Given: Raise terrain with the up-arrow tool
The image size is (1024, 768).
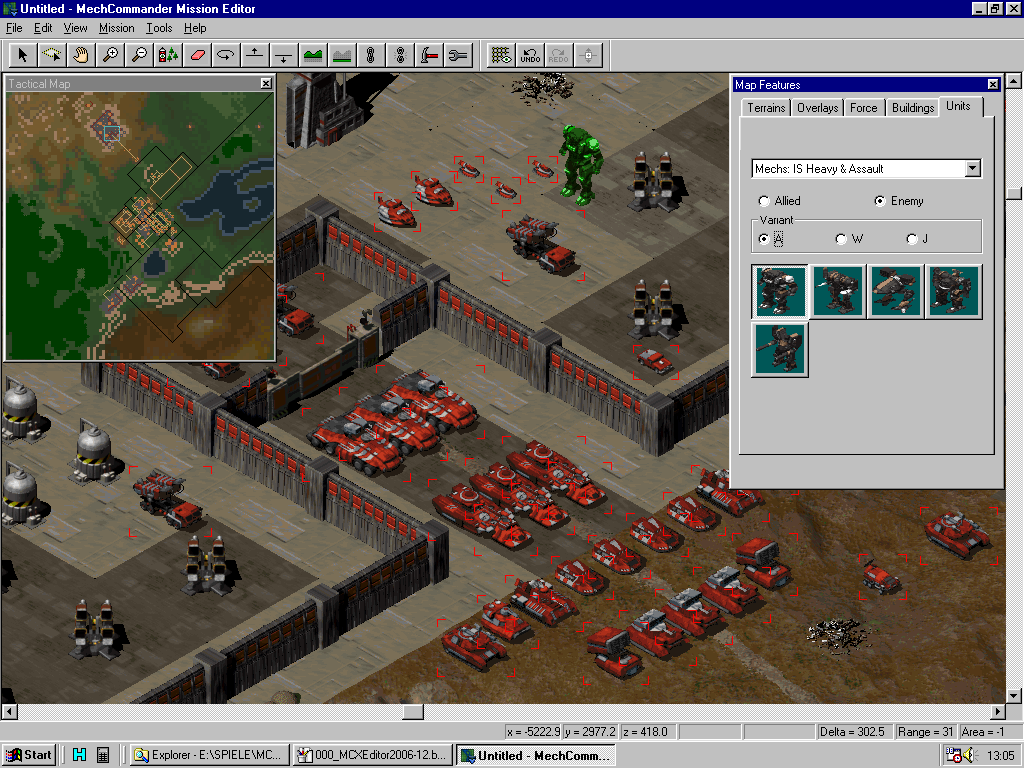Looking at the screenshot, I should pyautogui.click(x=255, y=56).
